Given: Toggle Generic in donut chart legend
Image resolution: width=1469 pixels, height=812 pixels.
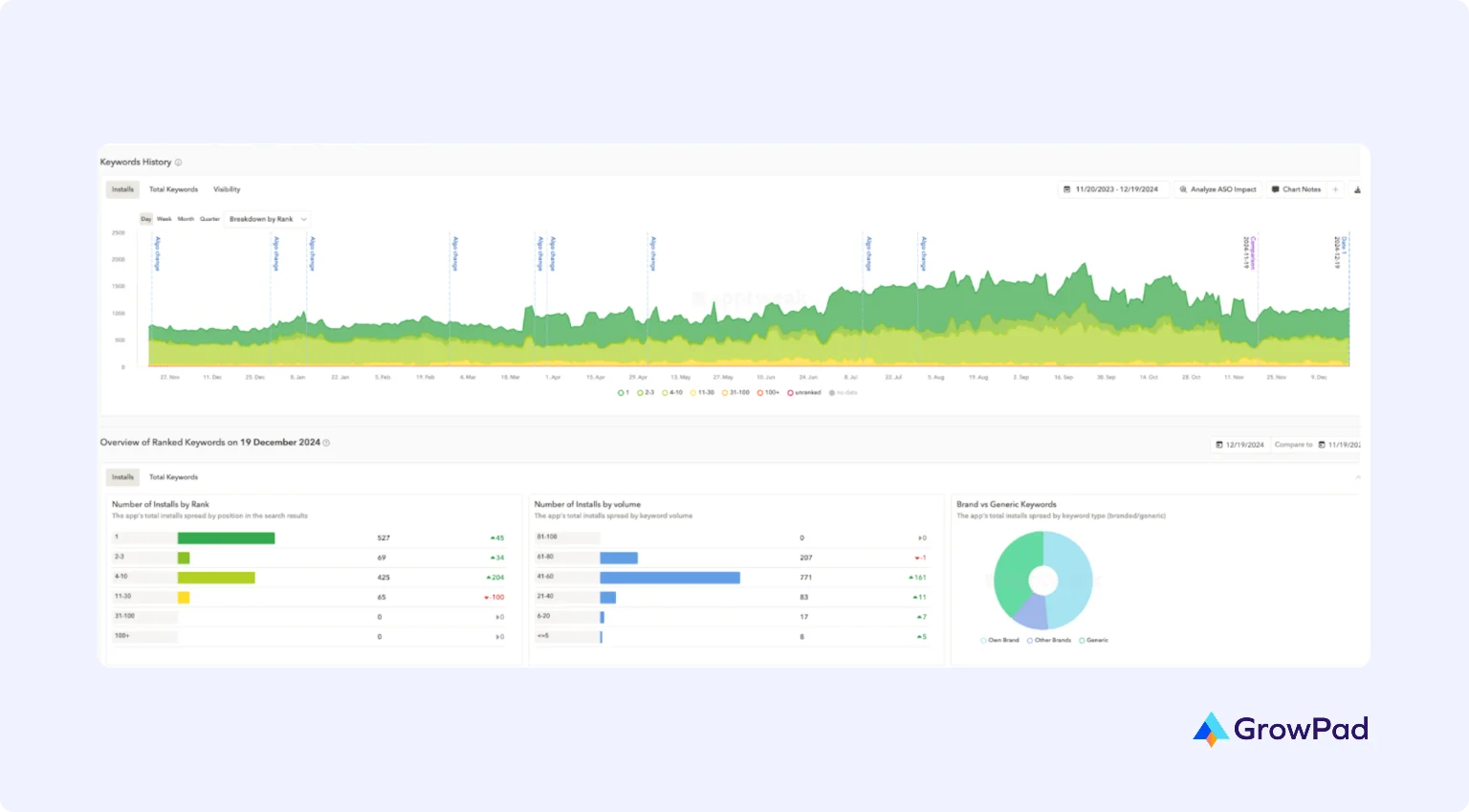Looking at the screenshot, I should coord(1093,641).
